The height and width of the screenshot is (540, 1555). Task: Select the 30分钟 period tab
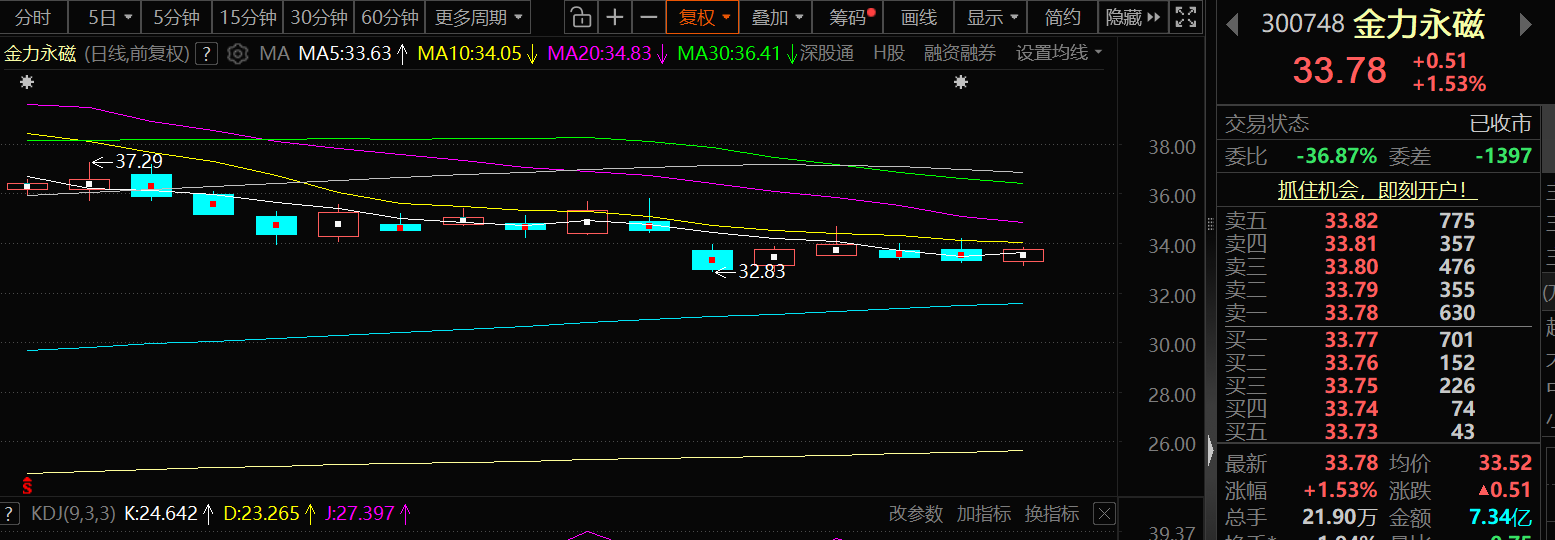click(318, 17)
